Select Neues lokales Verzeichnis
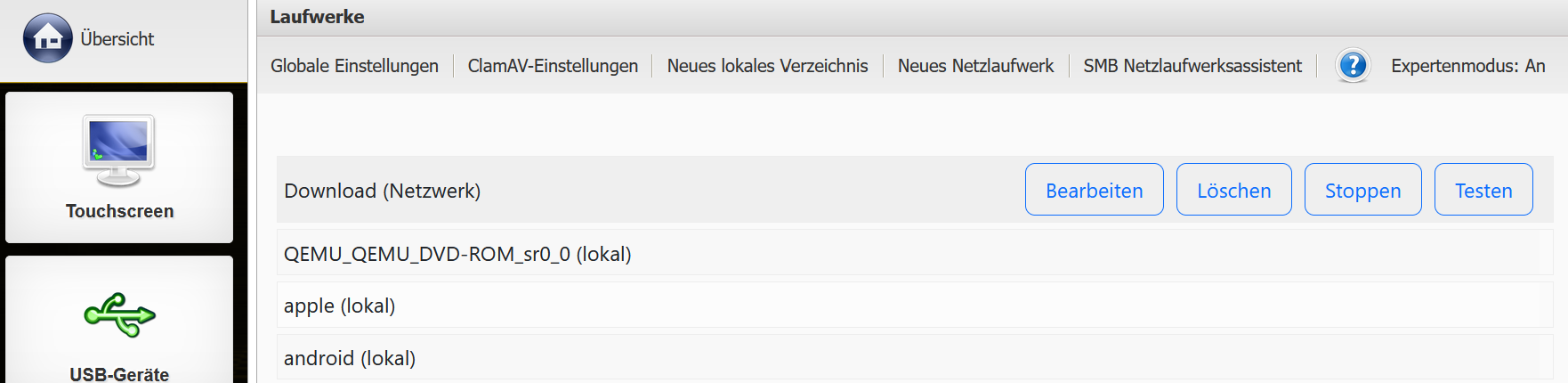Image resolution: width=1568 pixels, height=383 pixels. (x=767, y=66)
